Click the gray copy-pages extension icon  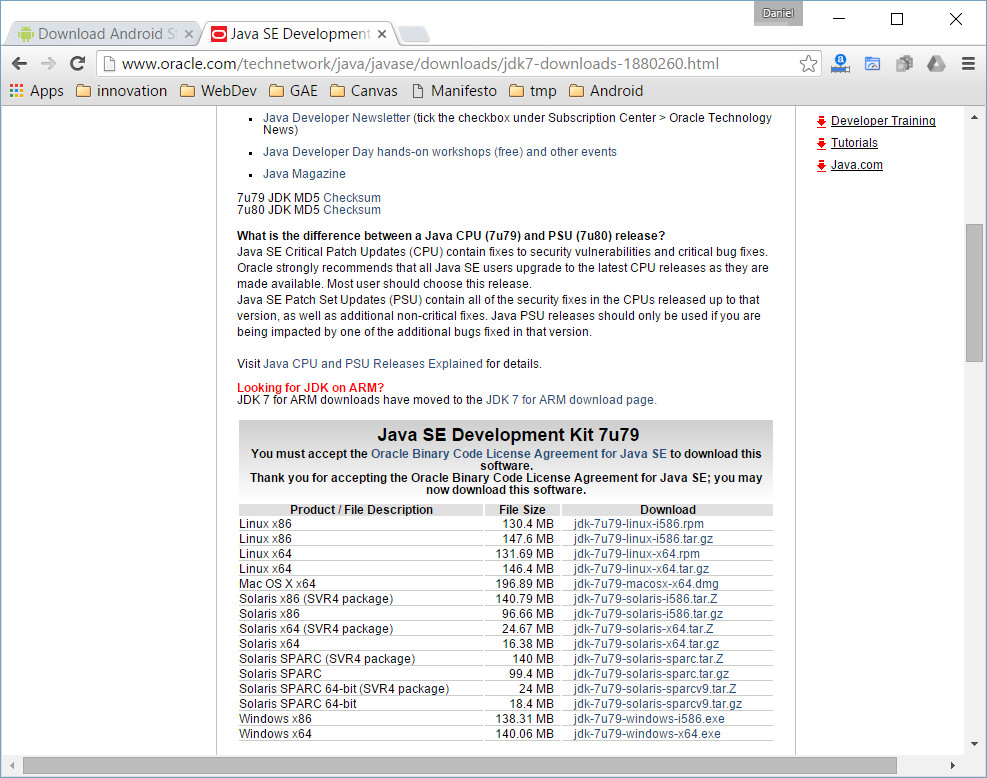905,64
